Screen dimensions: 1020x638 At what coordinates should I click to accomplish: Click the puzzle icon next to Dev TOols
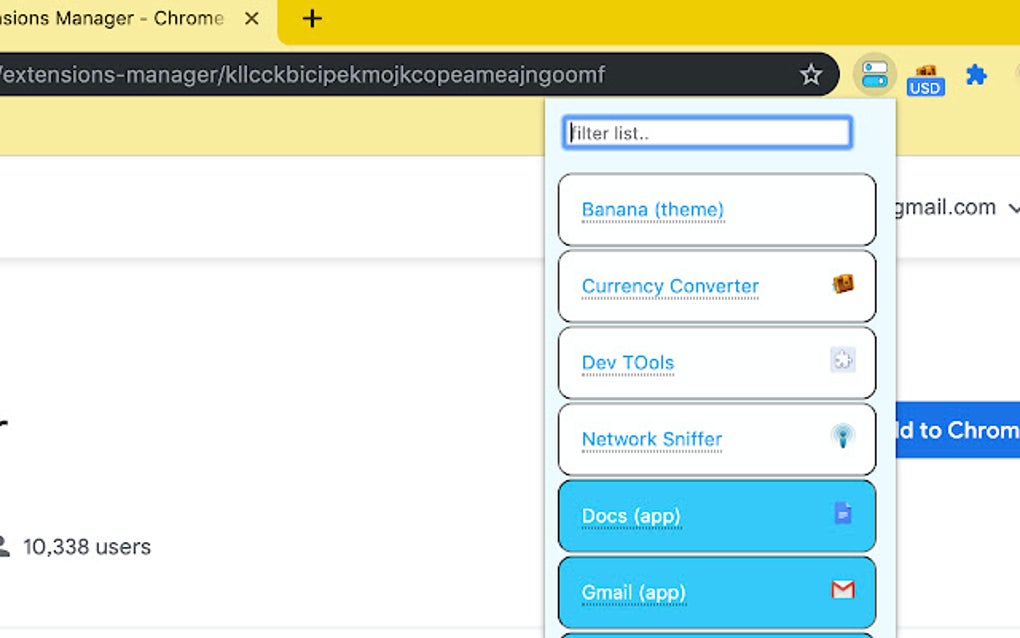[x=845, y=358]
